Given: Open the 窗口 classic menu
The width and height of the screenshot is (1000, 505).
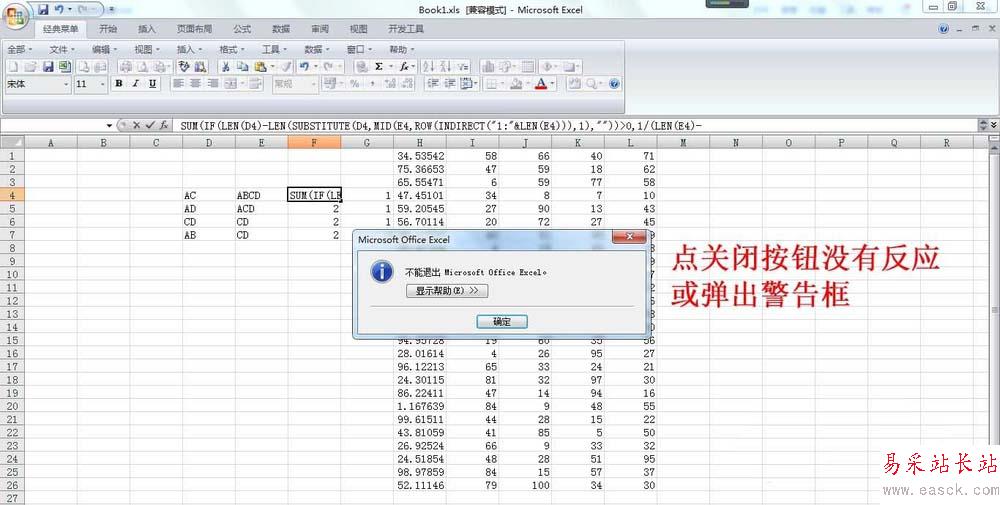Looking at the screenshot, I should (359, 49).
